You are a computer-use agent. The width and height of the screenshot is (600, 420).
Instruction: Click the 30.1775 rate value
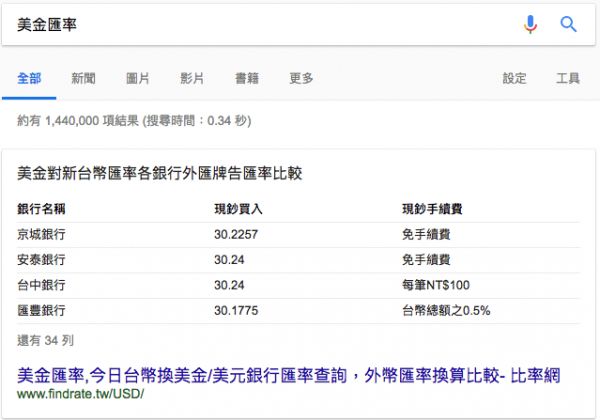[236, 310]
